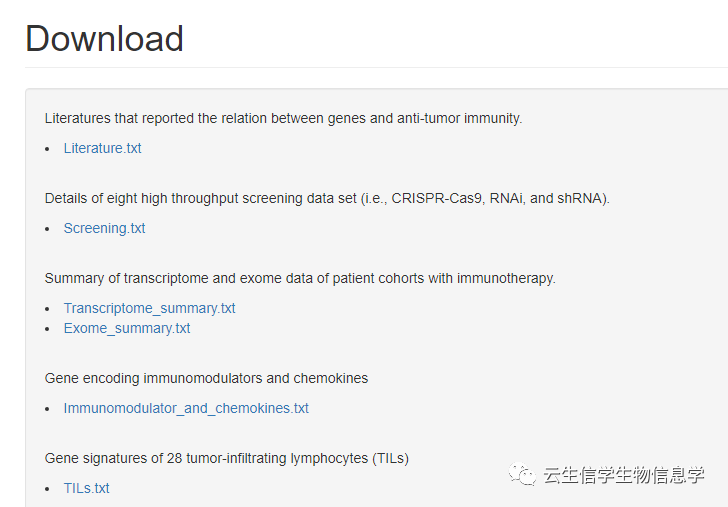Click the high throughput screening description text
728x507 pixels.
[326, 198]
